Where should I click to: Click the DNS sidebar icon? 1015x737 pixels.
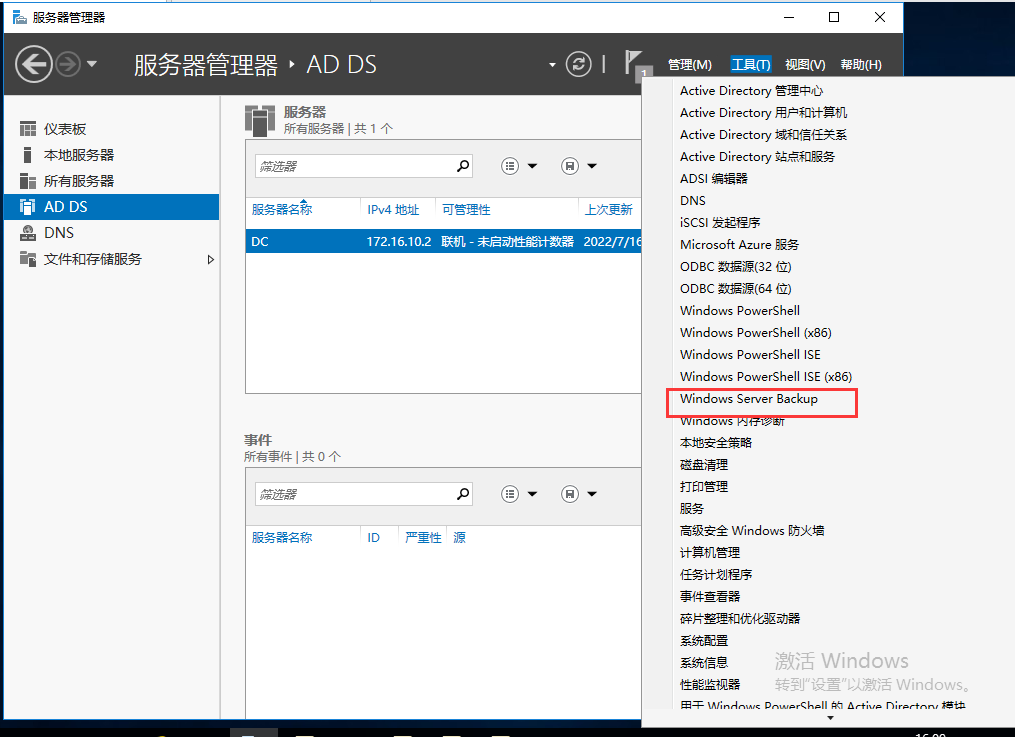point(28,232)
